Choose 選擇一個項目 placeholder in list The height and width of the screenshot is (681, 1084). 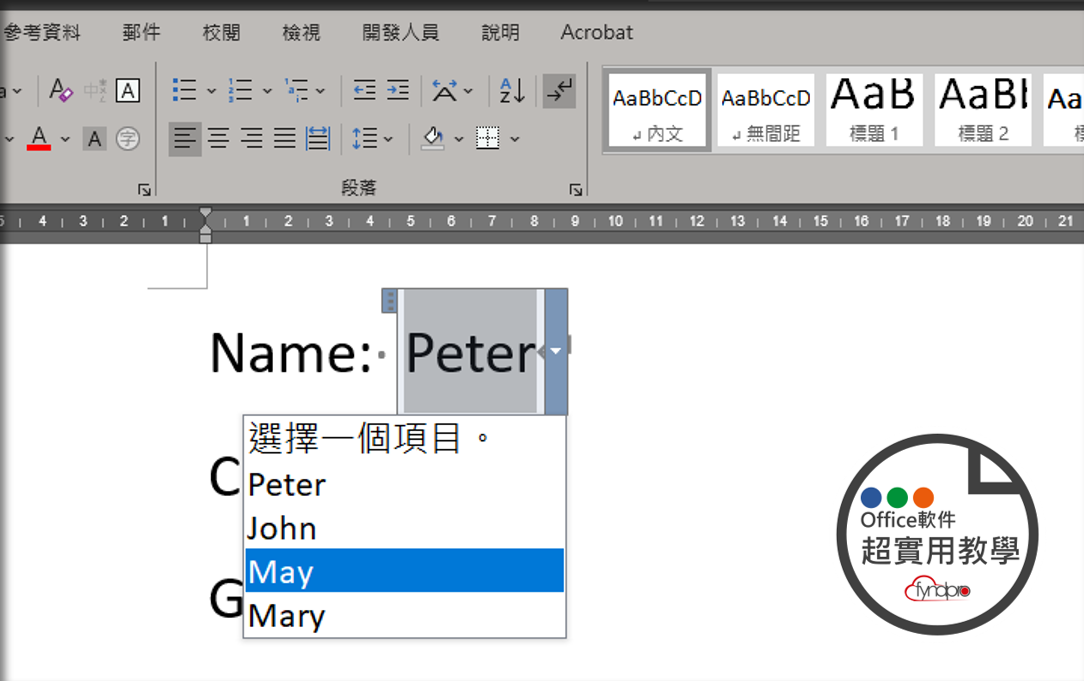pos(404,438)
